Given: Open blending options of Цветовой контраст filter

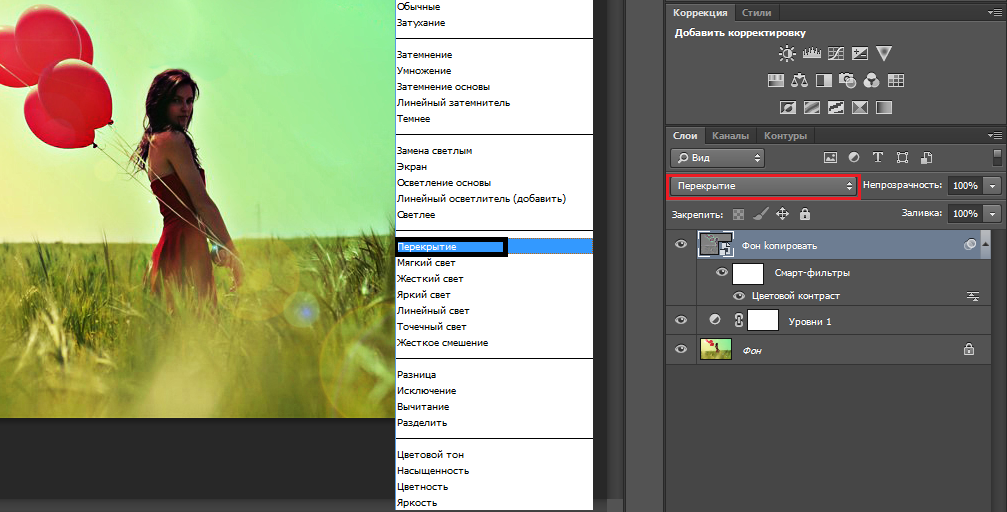Looking at the screenshot, I should (x=973, y=296).
